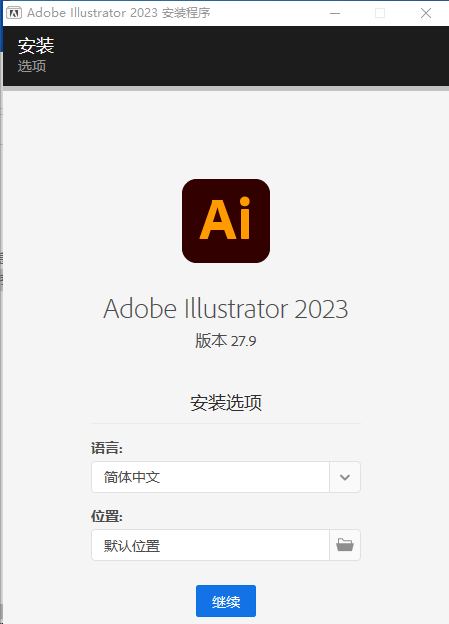Open the language dropdown arrow
This screenshot has height=624, width=449.
(345, 477)
